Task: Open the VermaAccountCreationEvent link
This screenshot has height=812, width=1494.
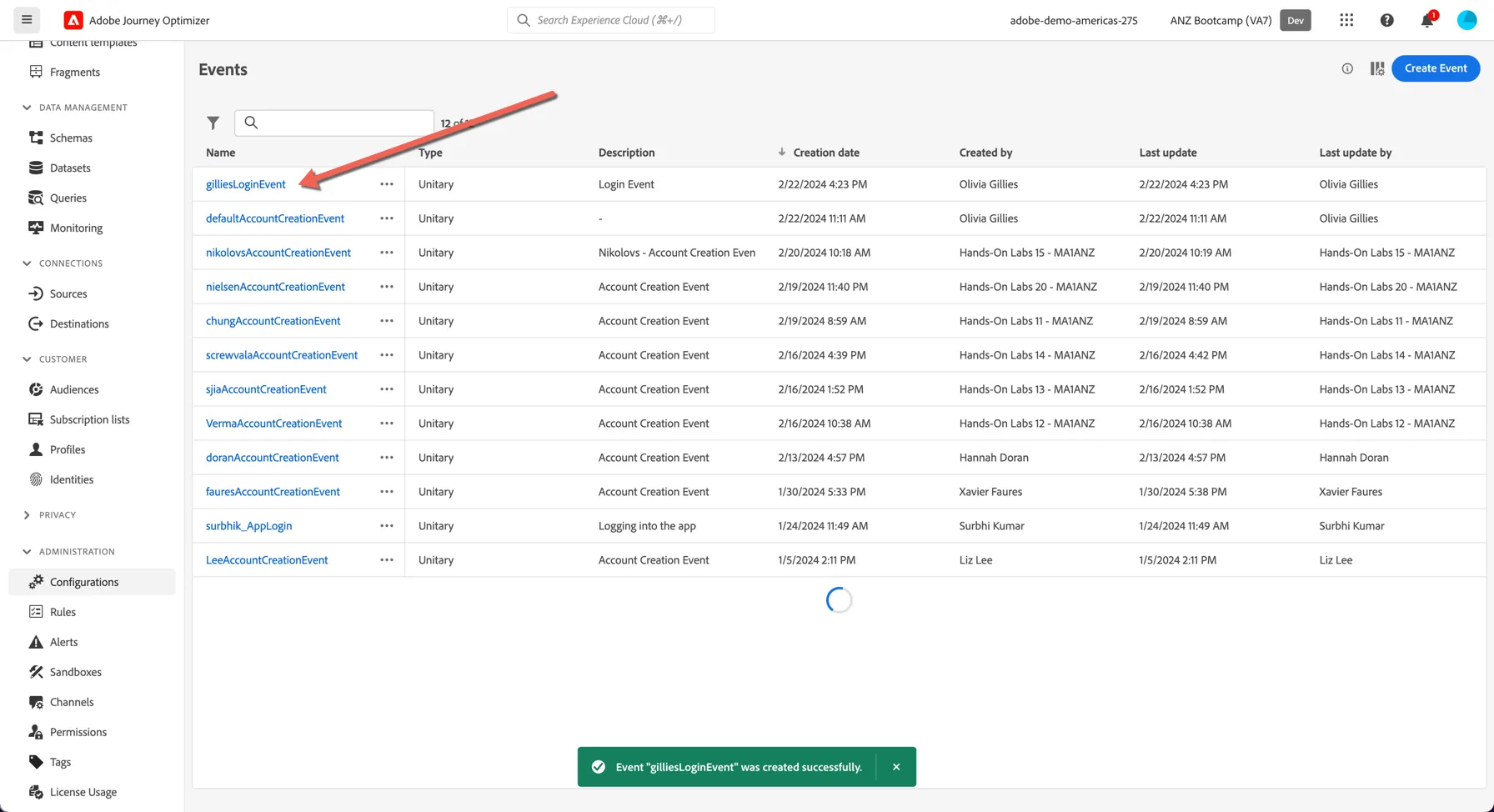Action: click(x=274, y=424)
